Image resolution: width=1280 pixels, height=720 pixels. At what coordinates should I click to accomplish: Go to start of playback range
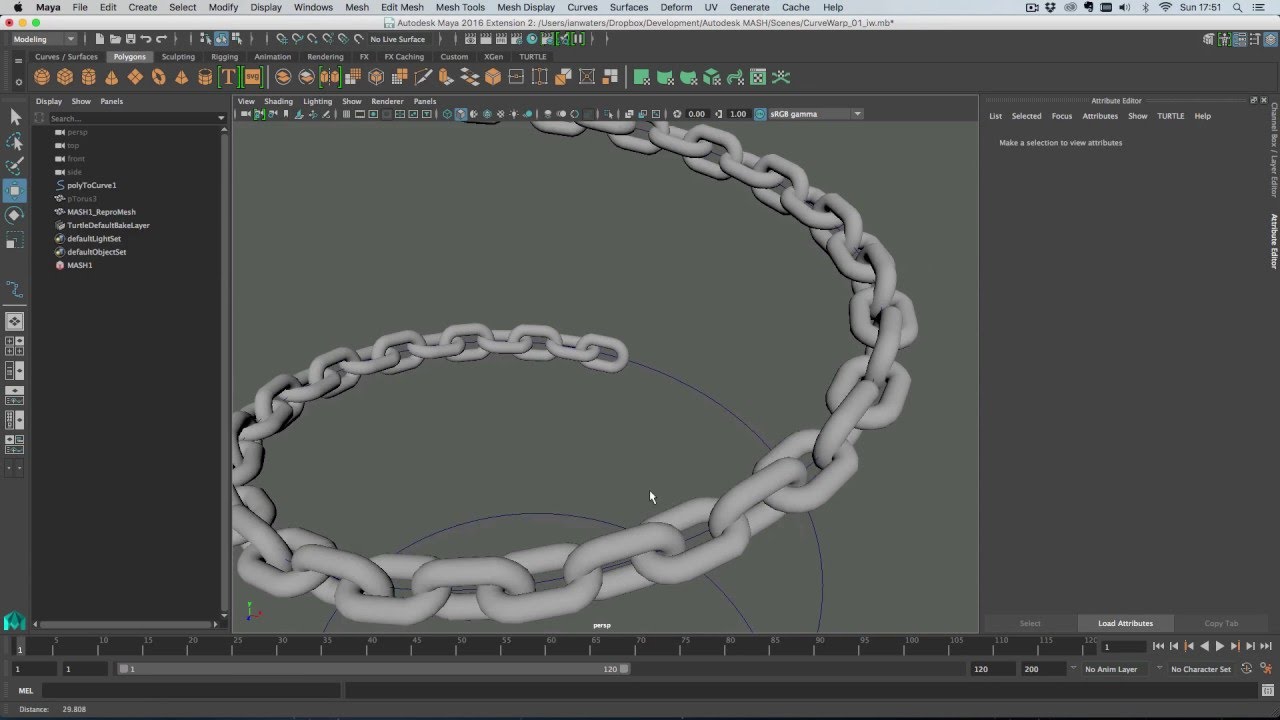click(1158, 647)
